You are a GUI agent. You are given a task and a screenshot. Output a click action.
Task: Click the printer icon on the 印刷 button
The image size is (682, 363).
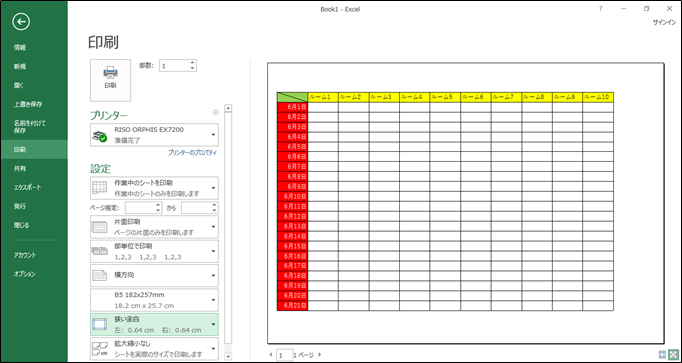[110, 73]
